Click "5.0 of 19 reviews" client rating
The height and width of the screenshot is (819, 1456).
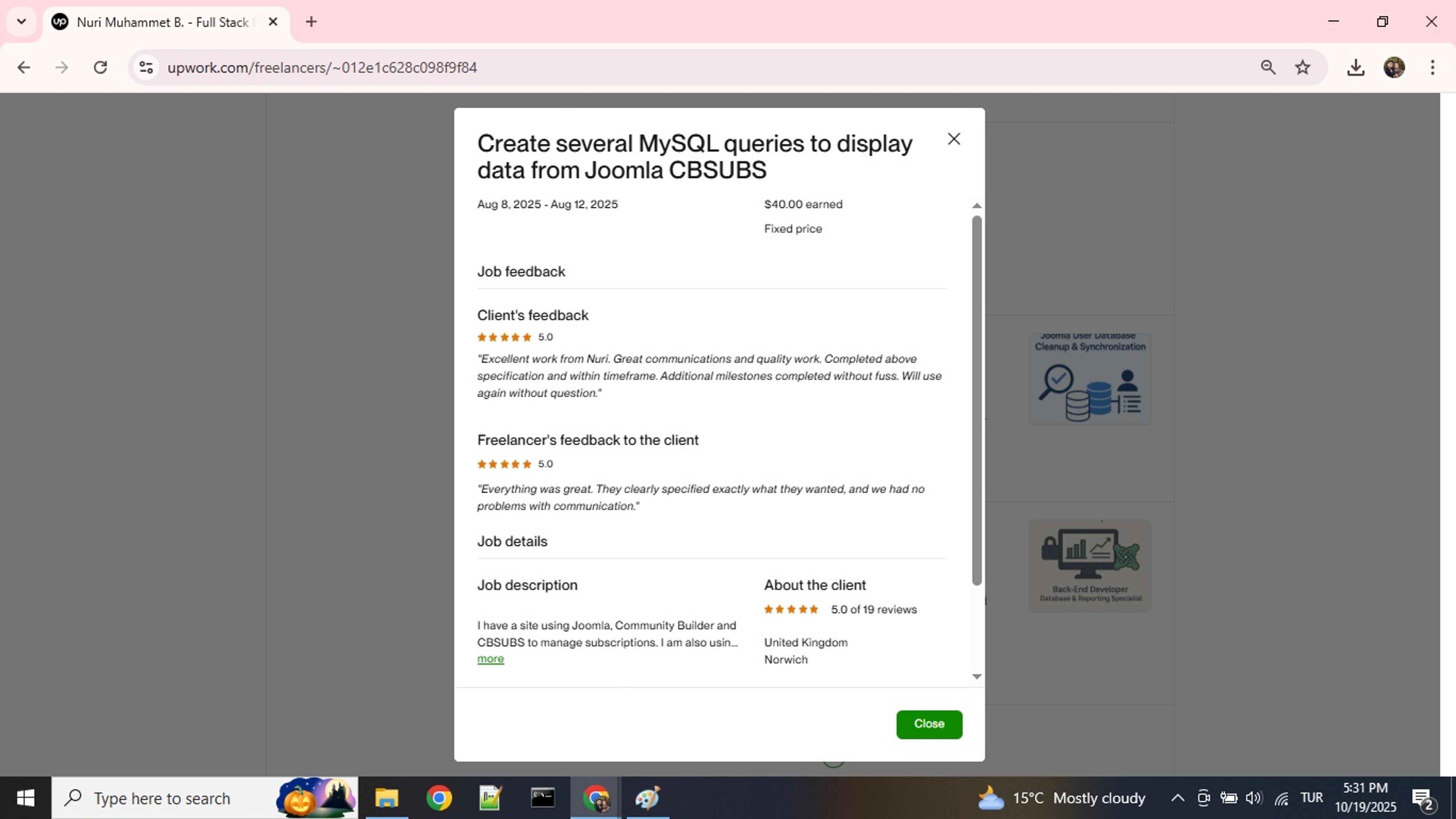click(873, 610)
